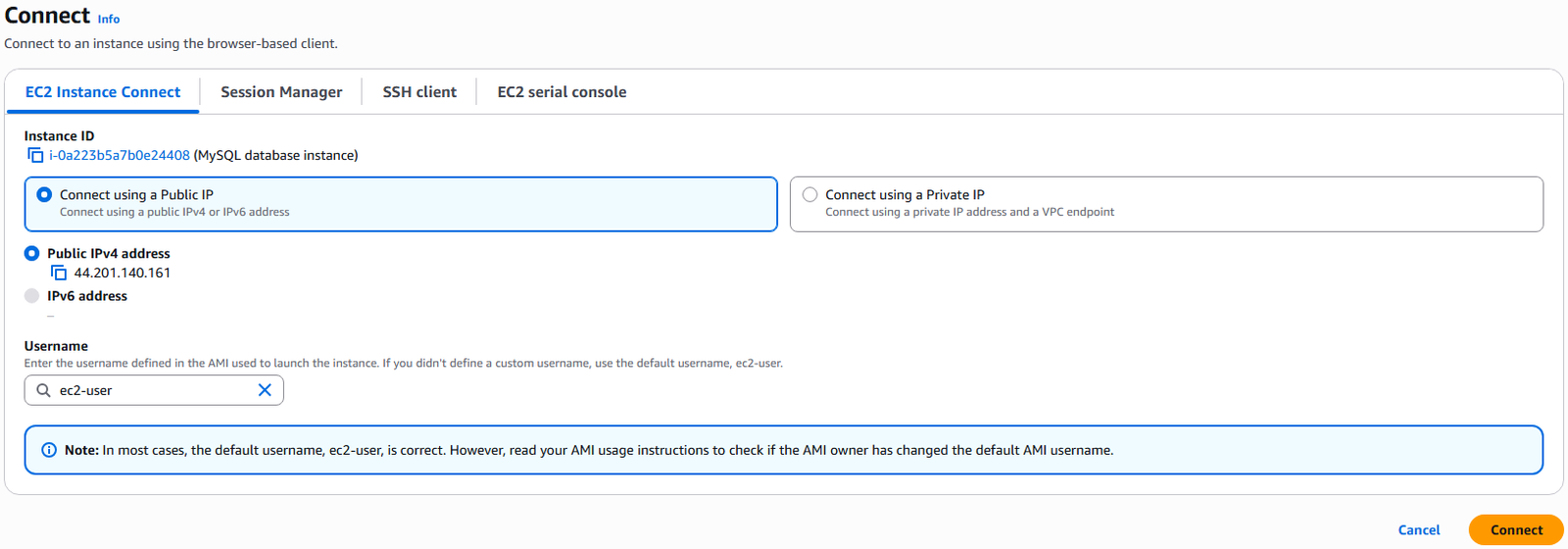The height and width of the screenshot is (549, 1568).
Task: Cancel the connection dialog
Action: point(1419,530)
